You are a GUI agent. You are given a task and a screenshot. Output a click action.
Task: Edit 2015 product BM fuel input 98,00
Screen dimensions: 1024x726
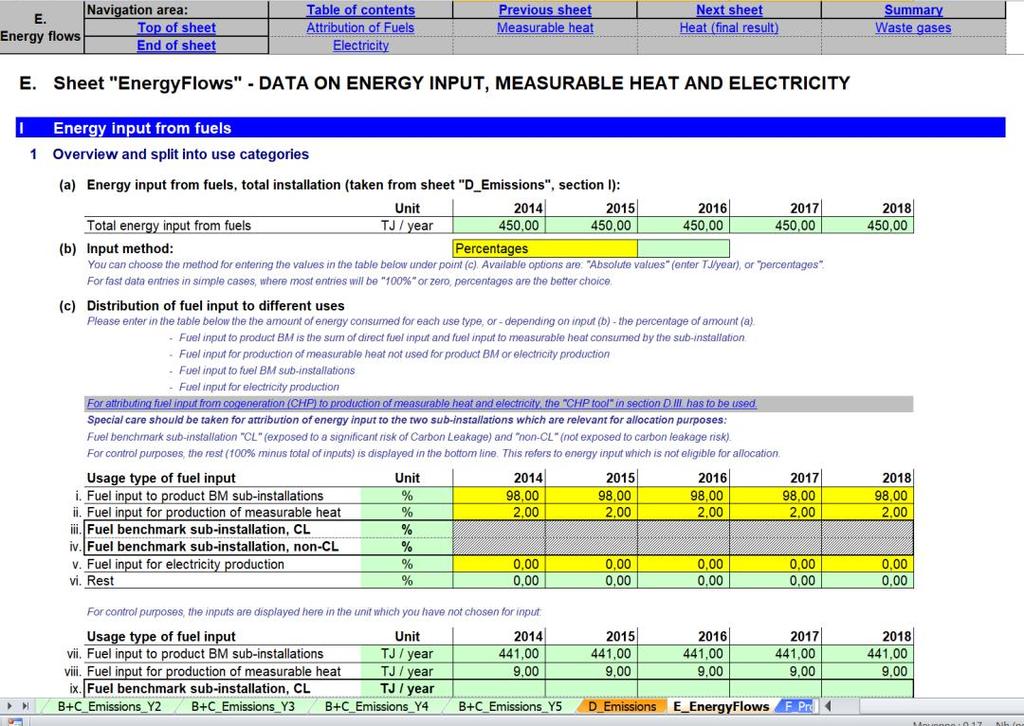tap(591, 496)
